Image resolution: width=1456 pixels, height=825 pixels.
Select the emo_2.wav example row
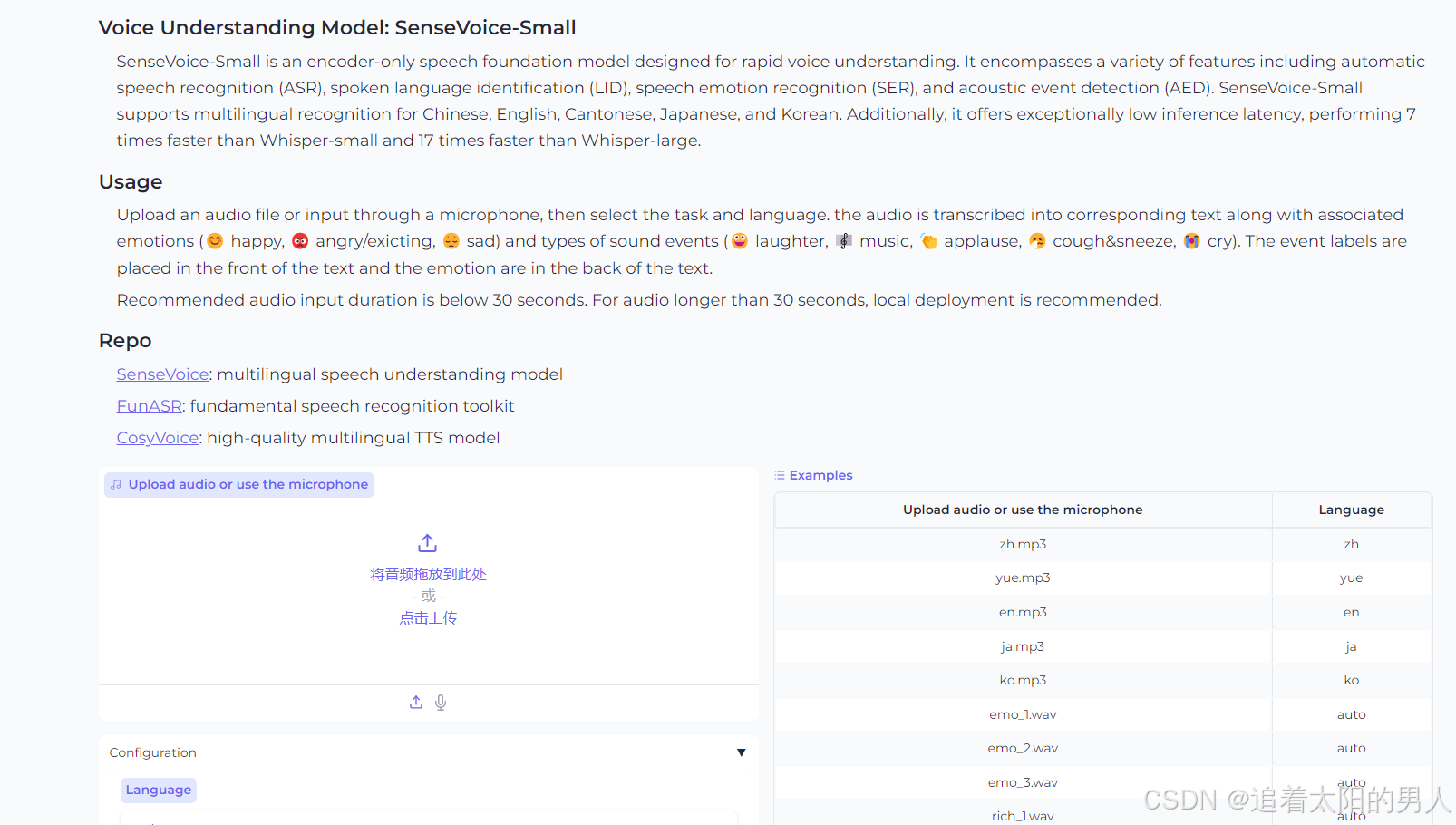point(1103,748)
